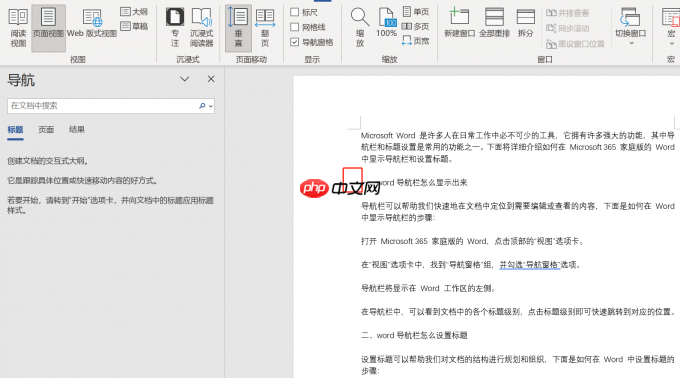Choose Multiple Pages zoom (多页)
This screenshot has height=378, width=680.
coord(415,26)
